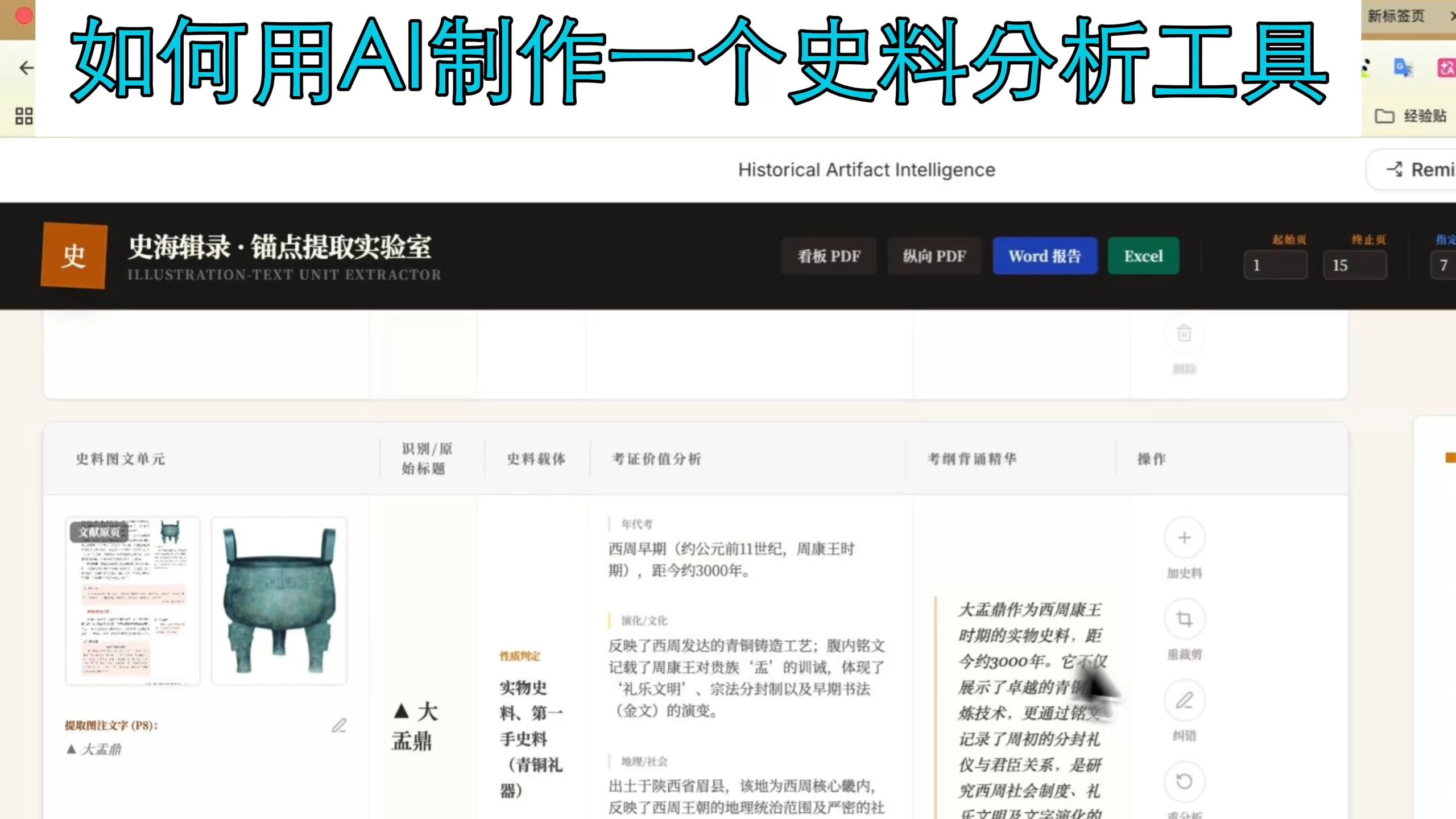Open the browser apps grid icon
1456x819 pixels.
[24, 116]
